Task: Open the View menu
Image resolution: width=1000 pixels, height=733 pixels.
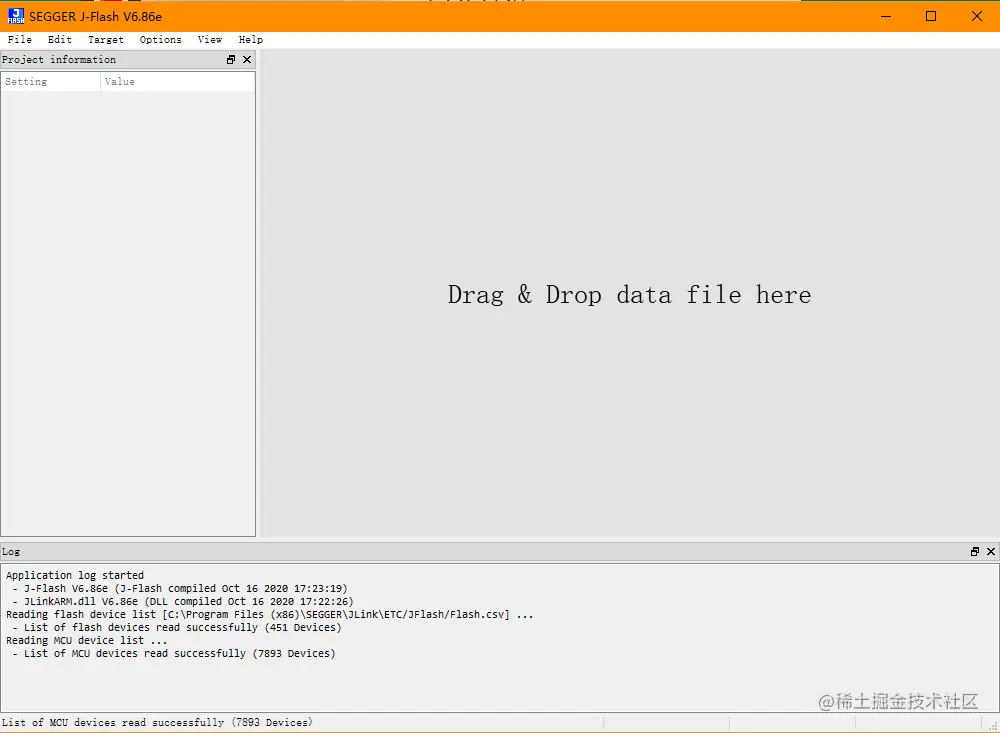Action: pos(210,40)
